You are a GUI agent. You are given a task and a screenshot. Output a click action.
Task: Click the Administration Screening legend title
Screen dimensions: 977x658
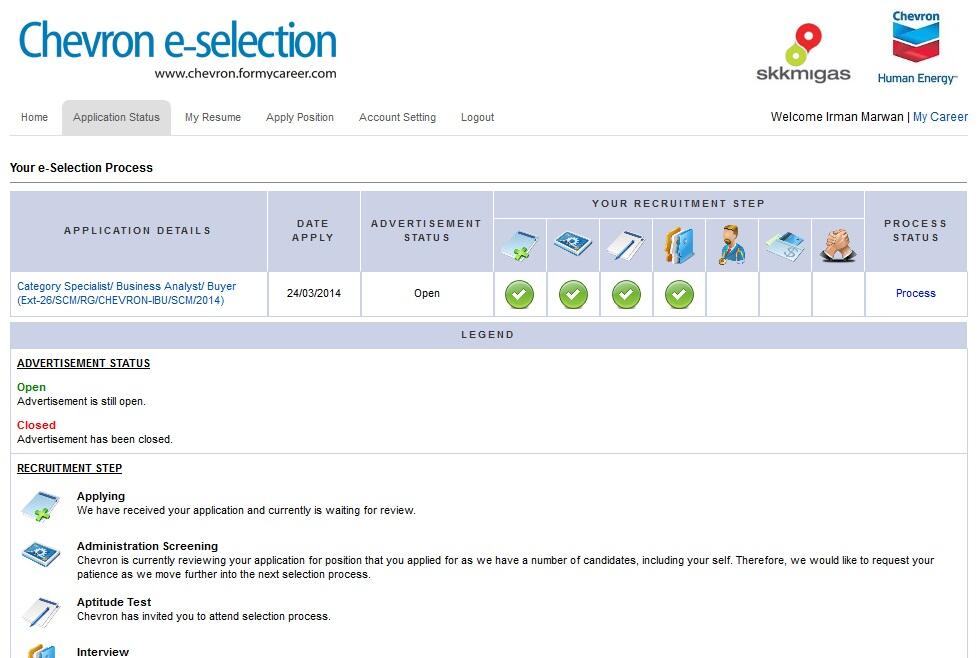(147, 546)
